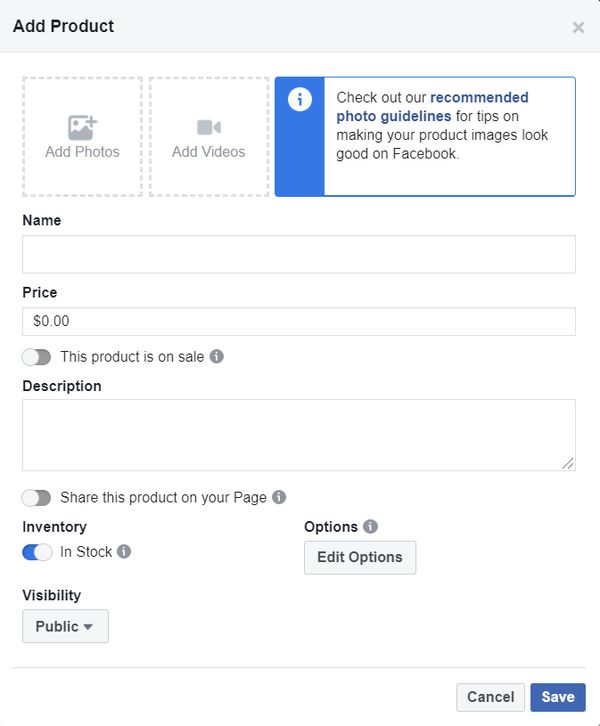Open the Public visibility dropdown

tap(65, 626)
